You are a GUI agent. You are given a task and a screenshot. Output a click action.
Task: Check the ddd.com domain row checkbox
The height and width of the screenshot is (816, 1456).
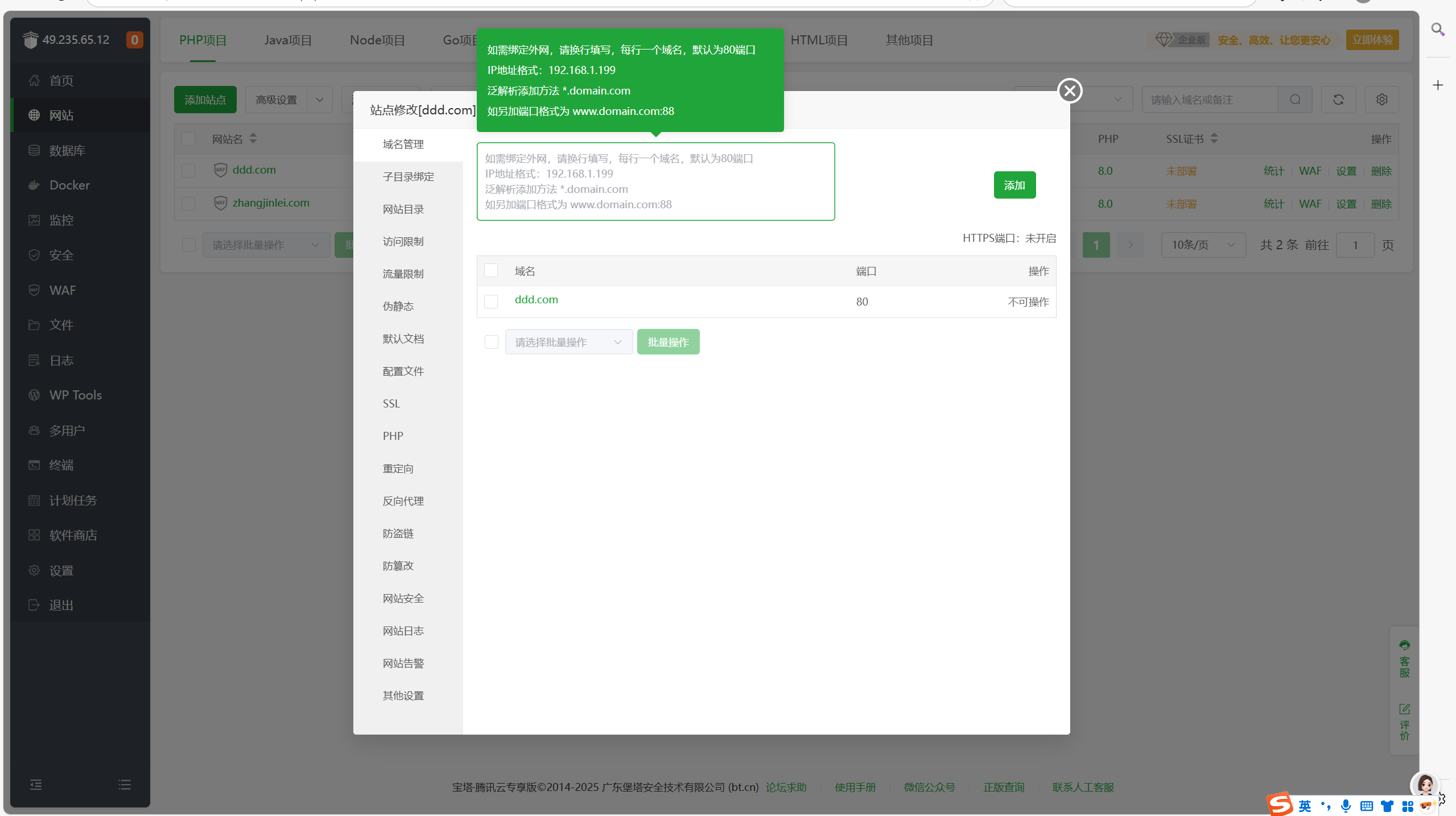tap(491, 301)
